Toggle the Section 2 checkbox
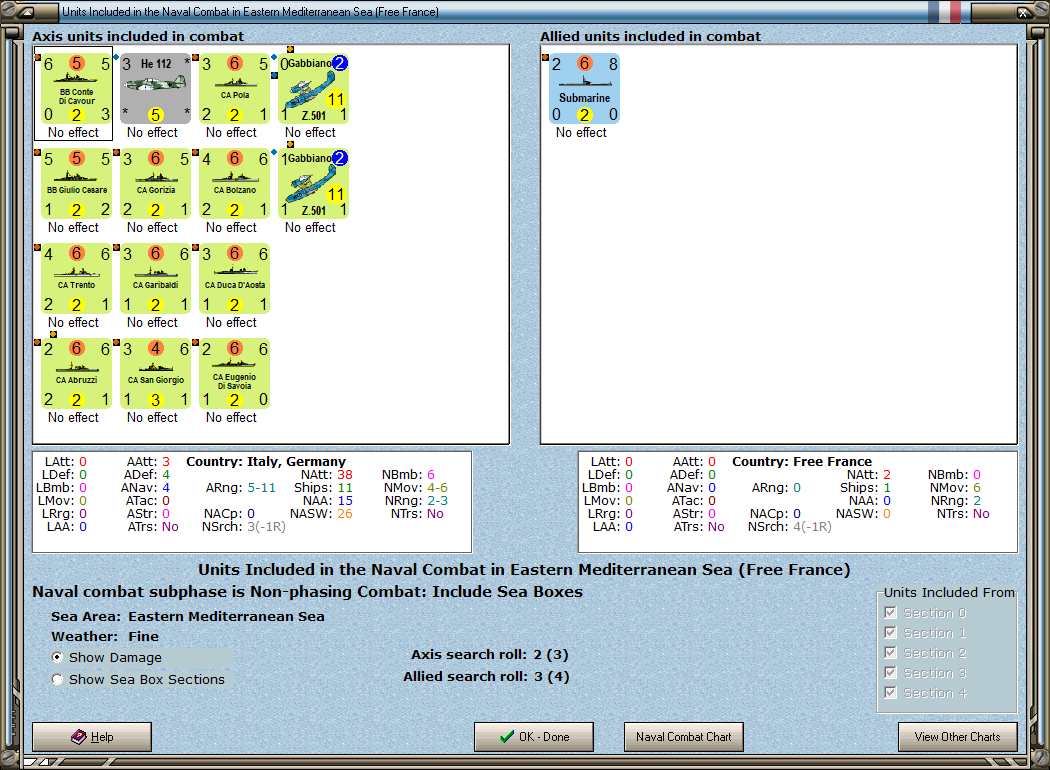1050x770 pixels. click(x=890, y=653)
